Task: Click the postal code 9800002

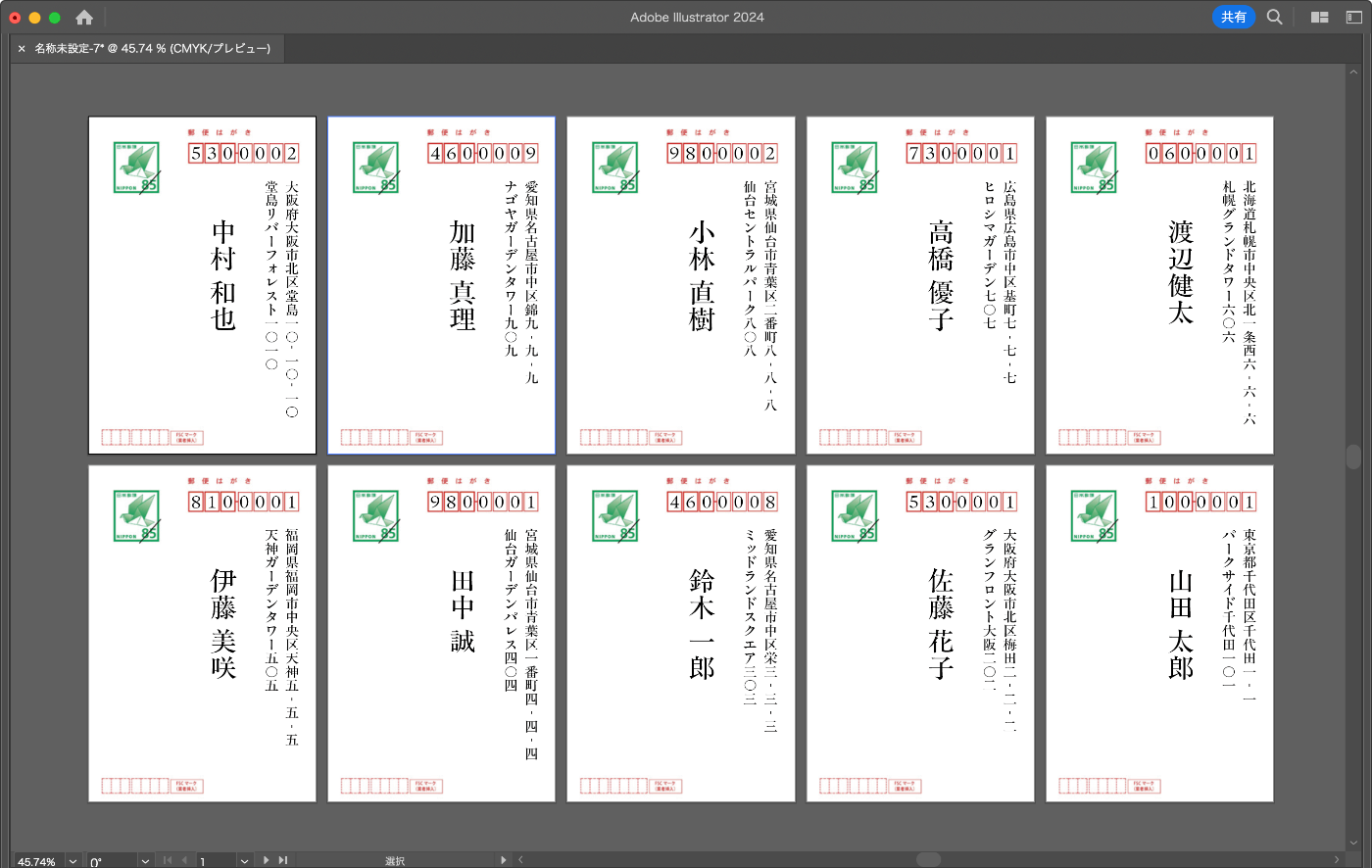Action: (x=722, y=153)
